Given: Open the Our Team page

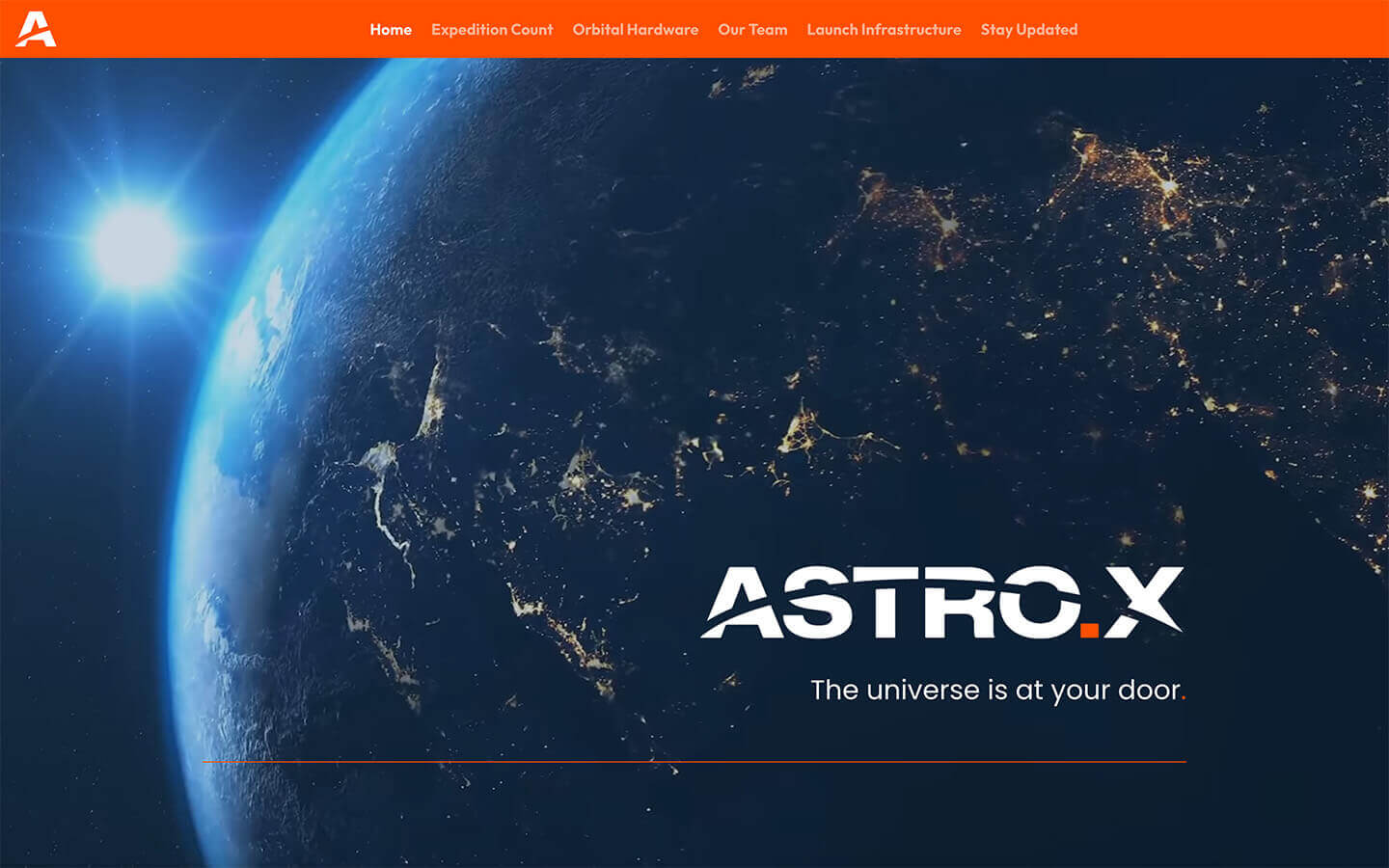Looking at the screenshot, I should pyautogui.click(x=751, y=29).
